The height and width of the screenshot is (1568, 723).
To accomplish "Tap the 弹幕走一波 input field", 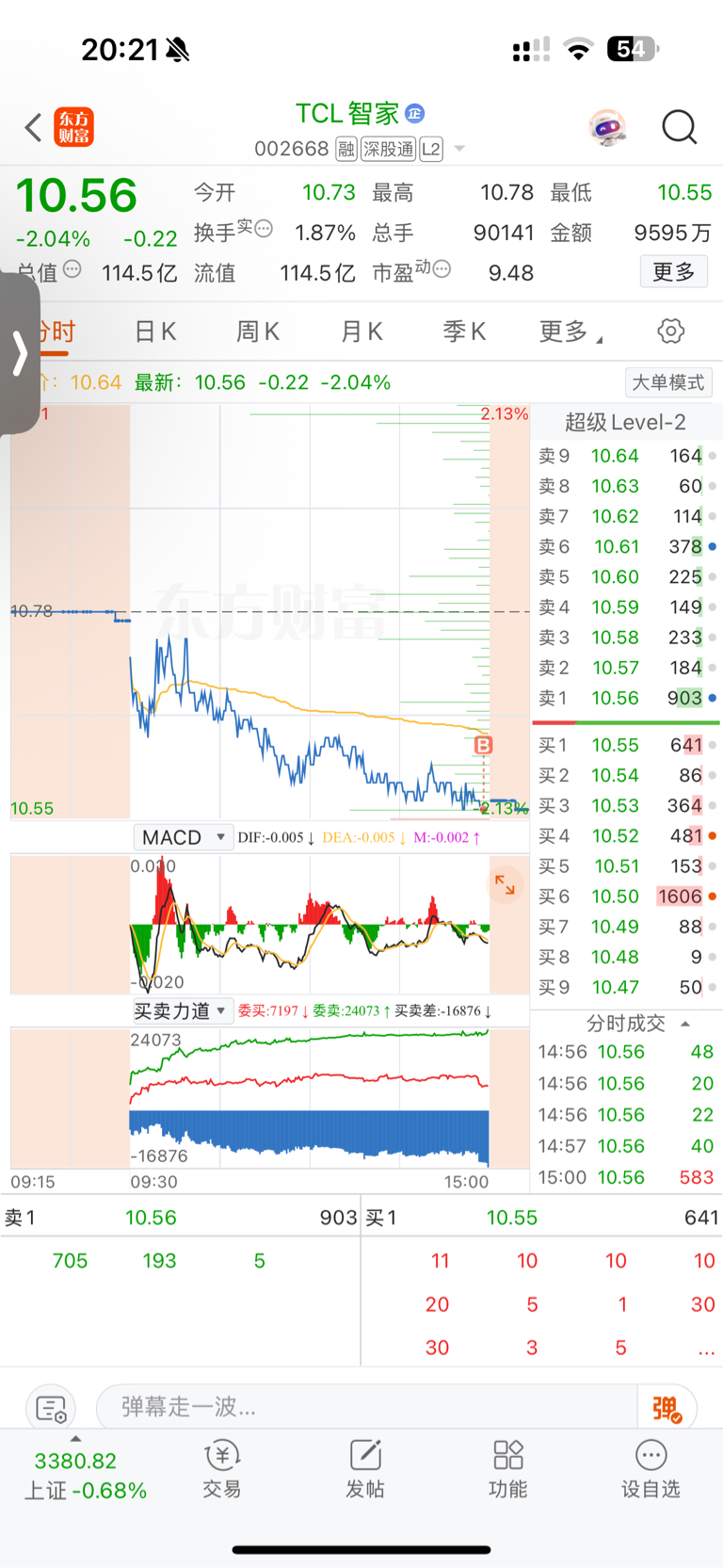I will pyautogui.click(x=367, y=1408).
